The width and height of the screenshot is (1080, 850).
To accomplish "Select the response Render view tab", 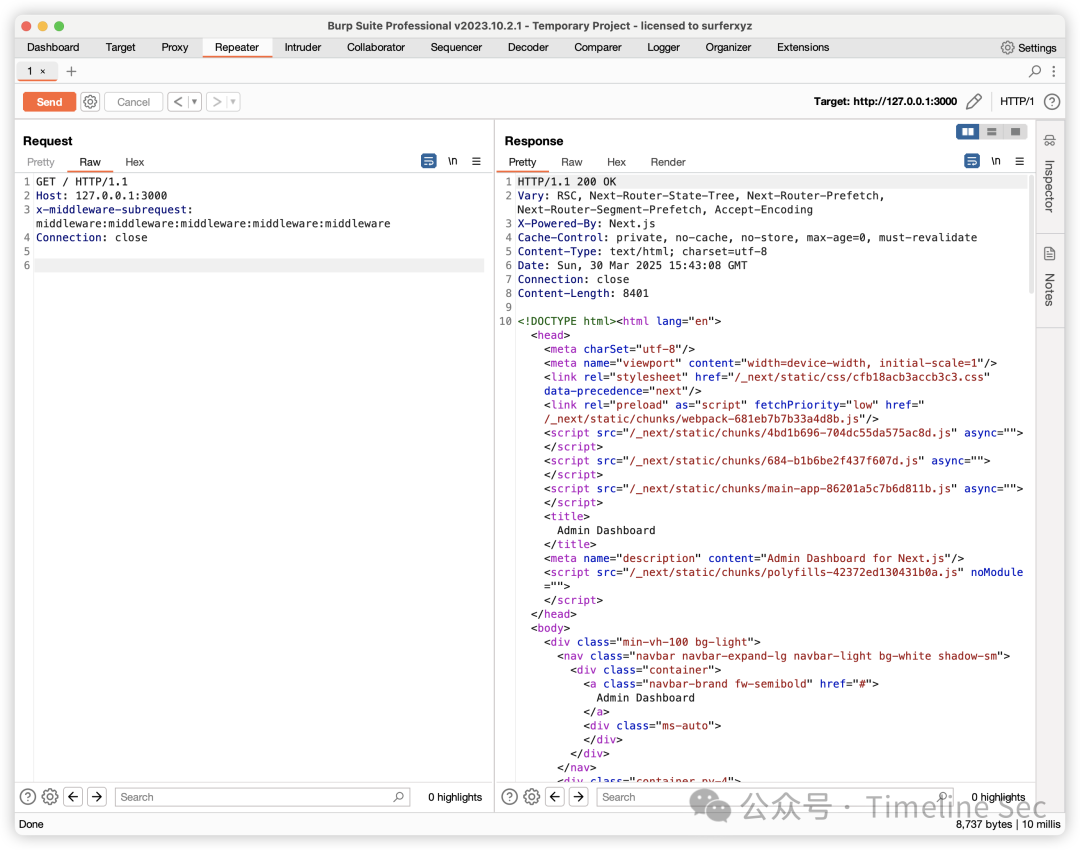I will [x=667, y=162].
